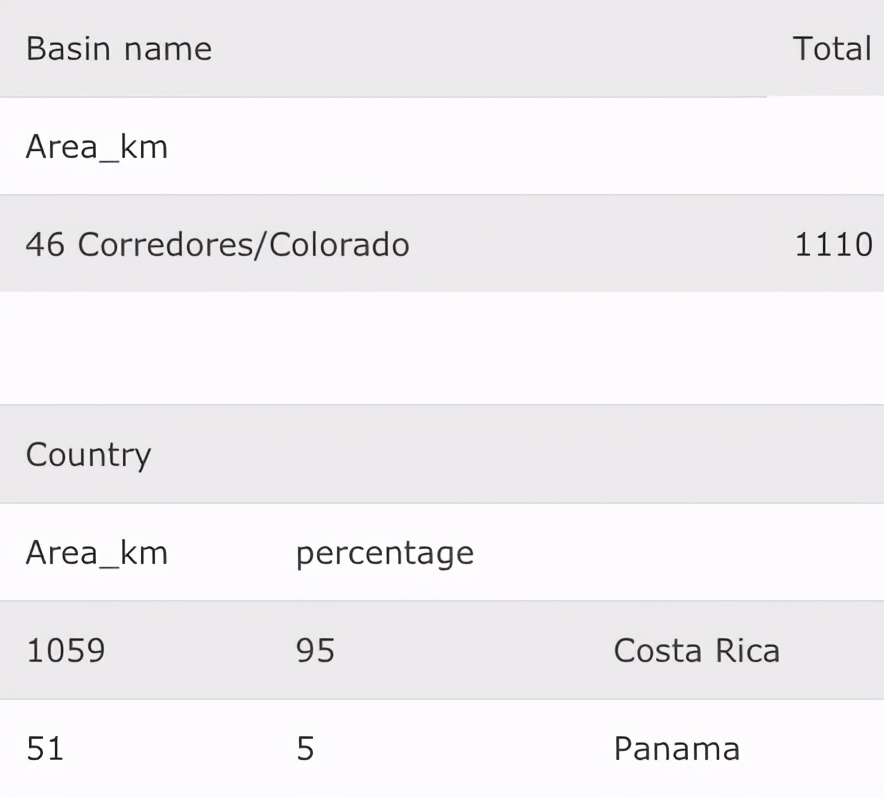Image resolution: width=884 pixels, height=798 pixels.
Task: Click the "percentage" column header
Action: tap(384, 553)
